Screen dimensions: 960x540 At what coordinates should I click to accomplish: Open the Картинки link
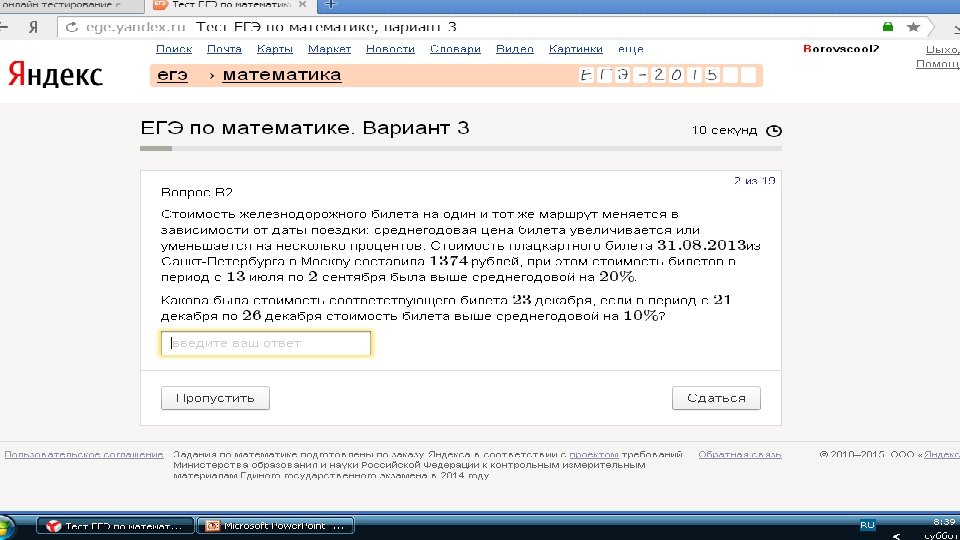pos(576,49)
